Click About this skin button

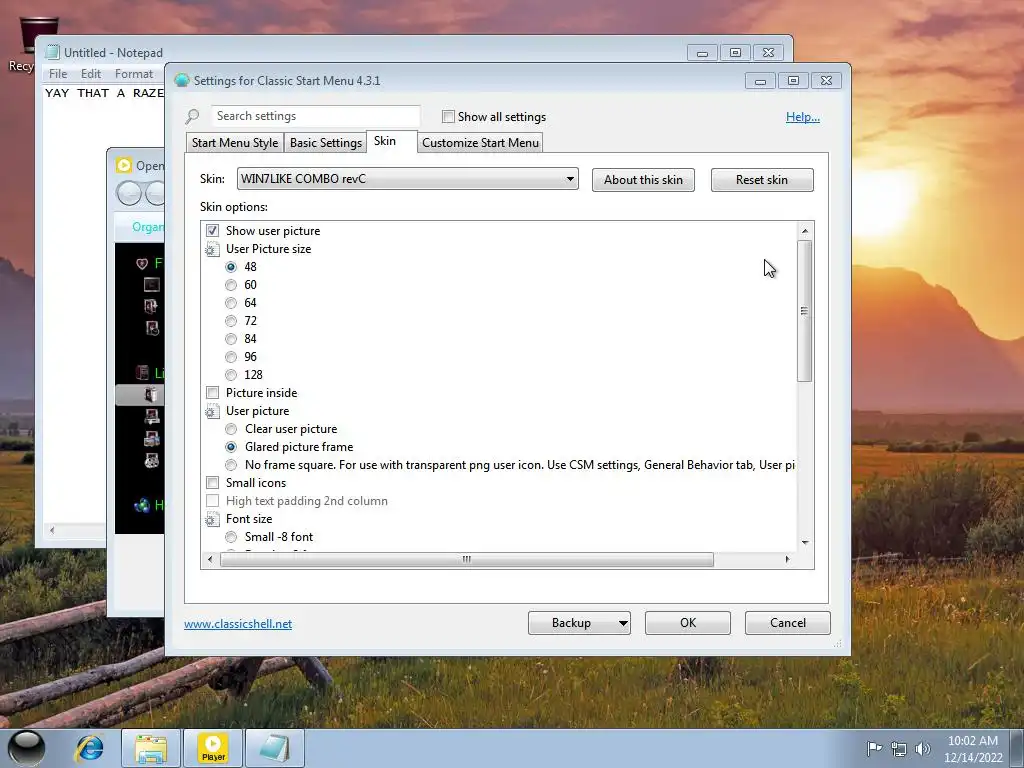coord(643,180)
